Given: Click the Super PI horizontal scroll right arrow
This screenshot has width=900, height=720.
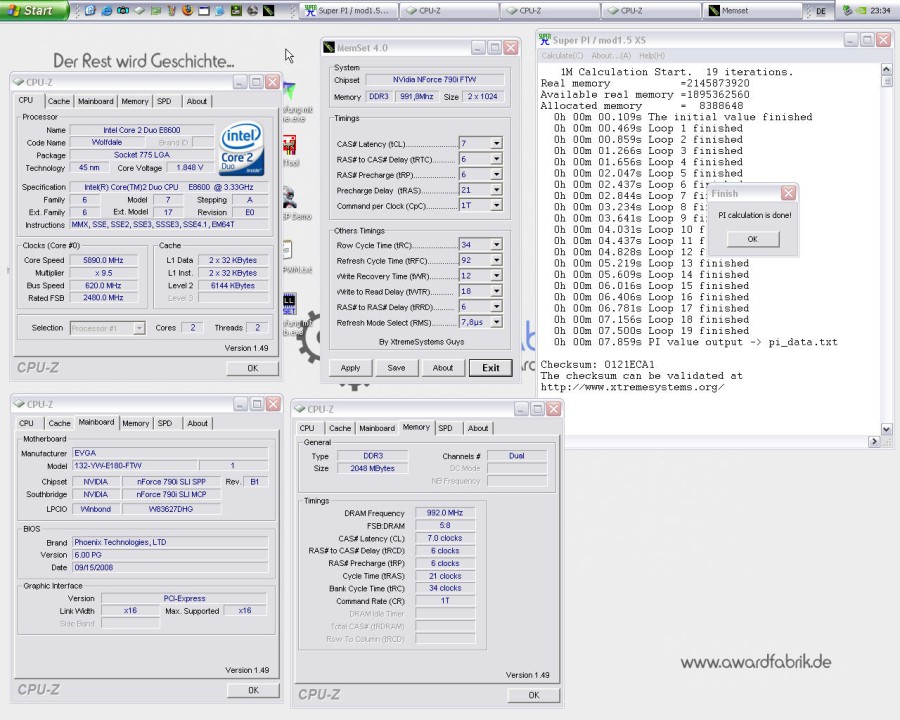Looking at the screenshot, I should pyautogui.click(x=874, y=442).
